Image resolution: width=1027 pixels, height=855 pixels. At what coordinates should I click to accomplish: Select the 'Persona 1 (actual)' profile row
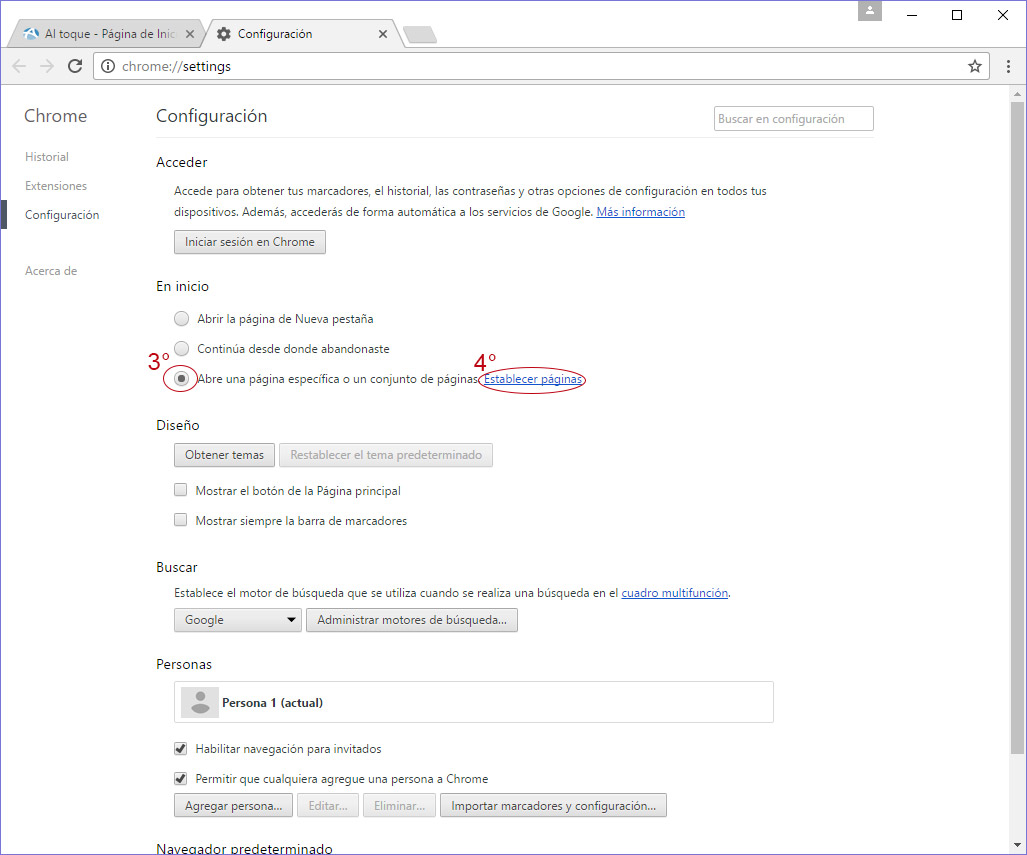[474, 702]
